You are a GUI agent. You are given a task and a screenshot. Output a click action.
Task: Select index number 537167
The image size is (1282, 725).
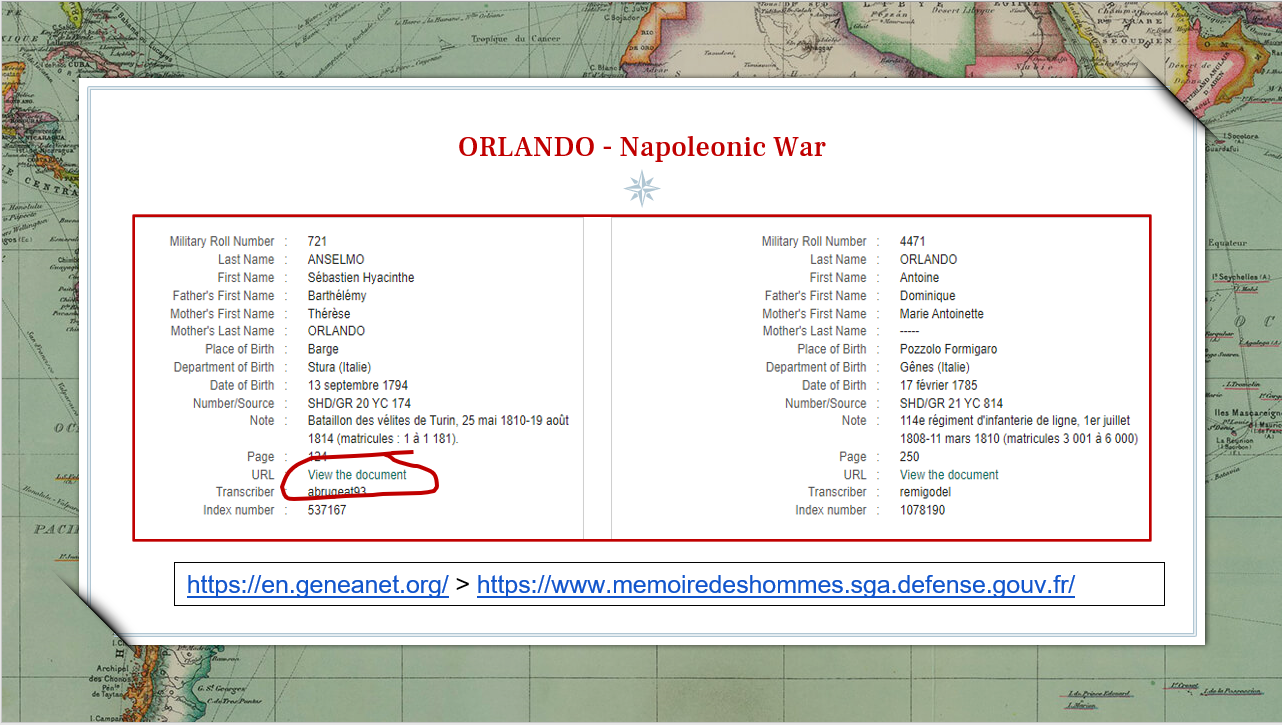tap(327, 510)
